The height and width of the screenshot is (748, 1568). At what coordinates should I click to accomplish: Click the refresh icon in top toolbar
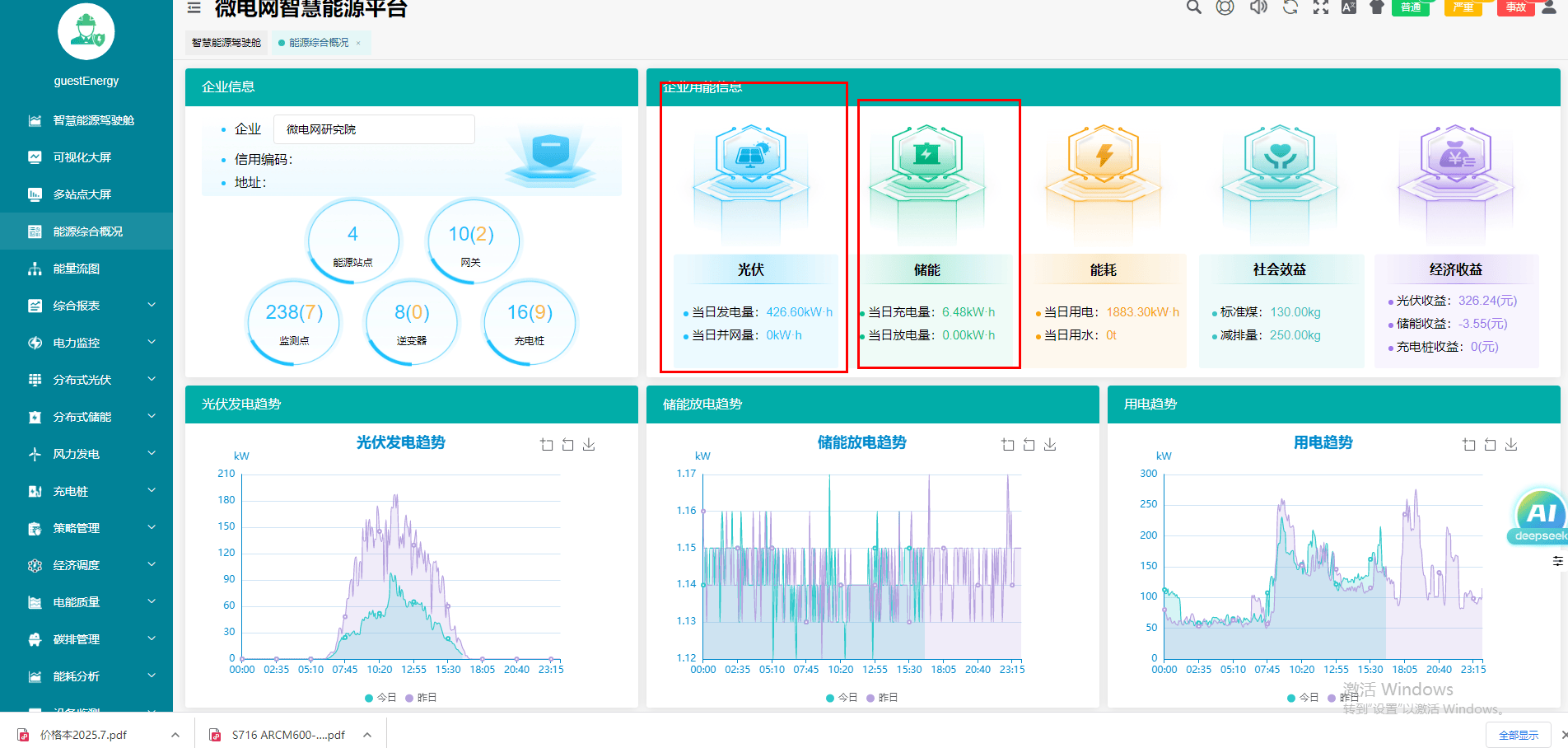pyautogui.click(x=1290, y=7)
